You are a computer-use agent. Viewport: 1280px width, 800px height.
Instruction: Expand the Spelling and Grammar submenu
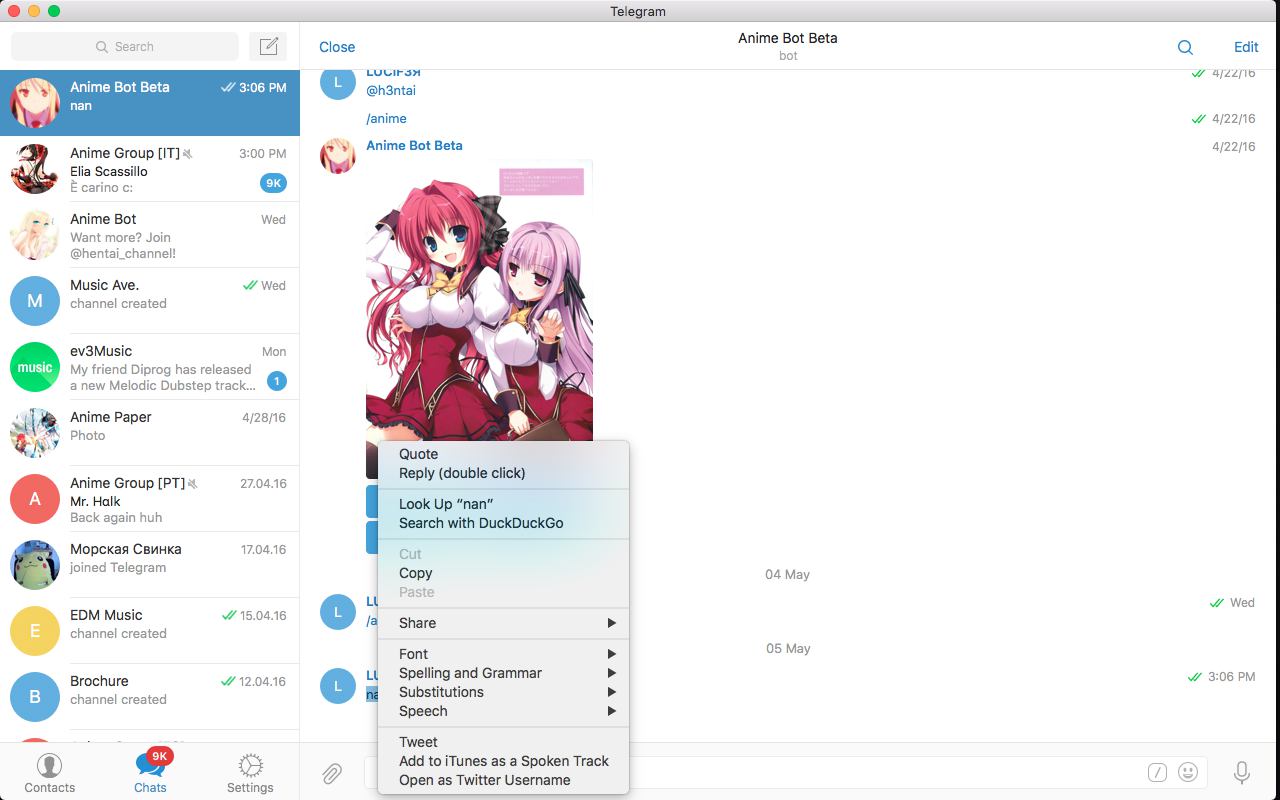tap(504, 673)
